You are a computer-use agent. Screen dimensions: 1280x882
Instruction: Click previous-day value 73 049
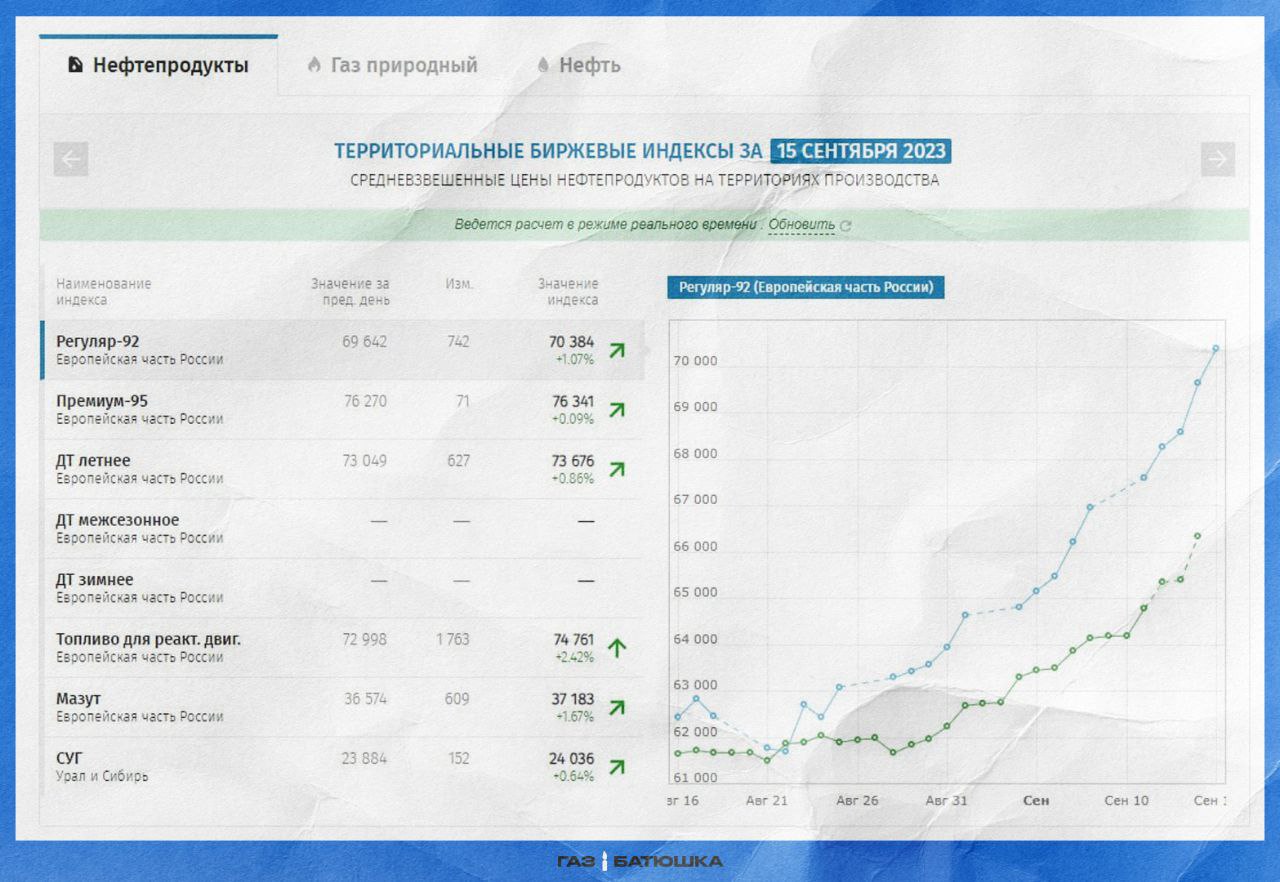click(365, 461)
